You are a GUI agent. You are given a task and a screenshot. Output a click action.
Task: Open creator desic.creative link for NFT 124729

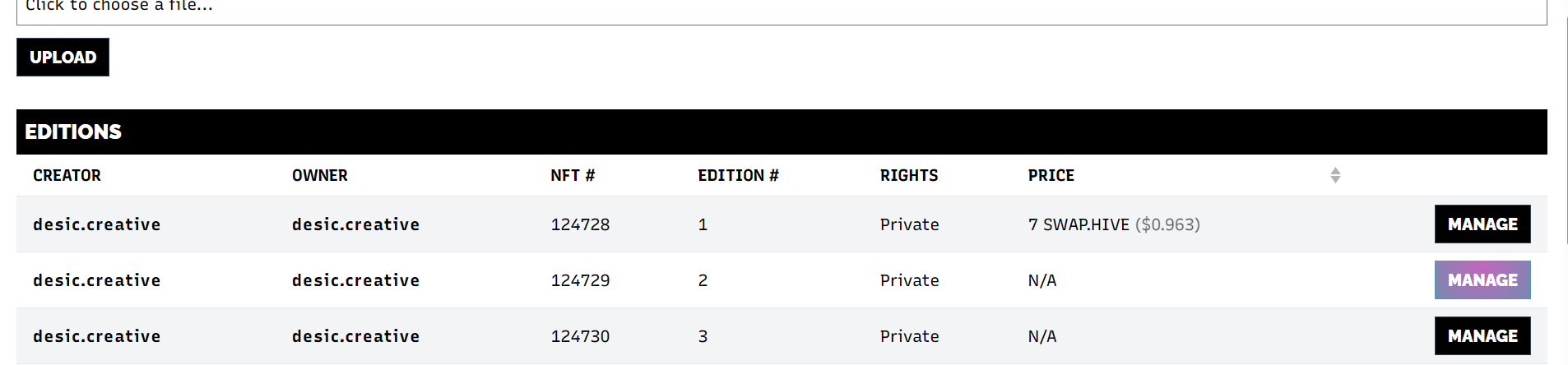pos(97,280)
